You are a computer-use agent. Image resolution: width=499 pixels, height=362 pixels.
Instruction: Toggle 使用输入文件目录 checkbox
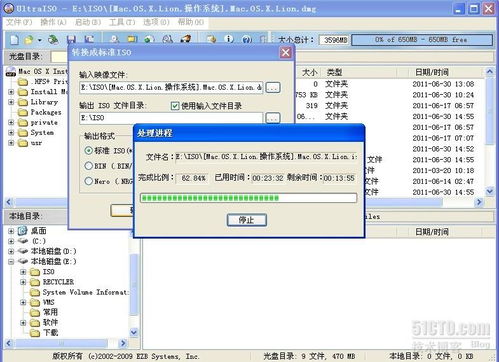click(175, 106)
